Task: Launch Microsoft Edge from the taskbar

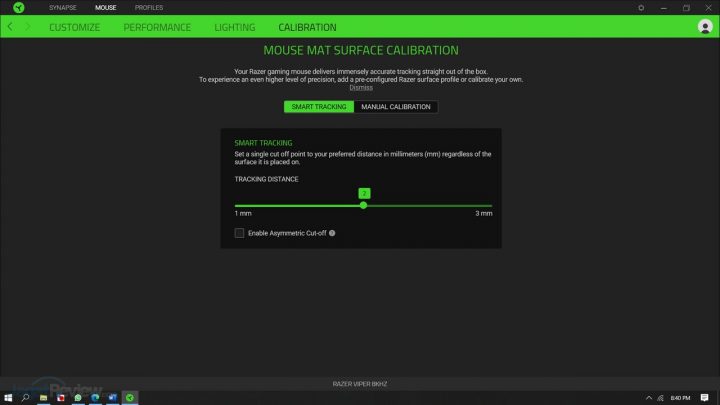Action: click(x=96, y=397)
